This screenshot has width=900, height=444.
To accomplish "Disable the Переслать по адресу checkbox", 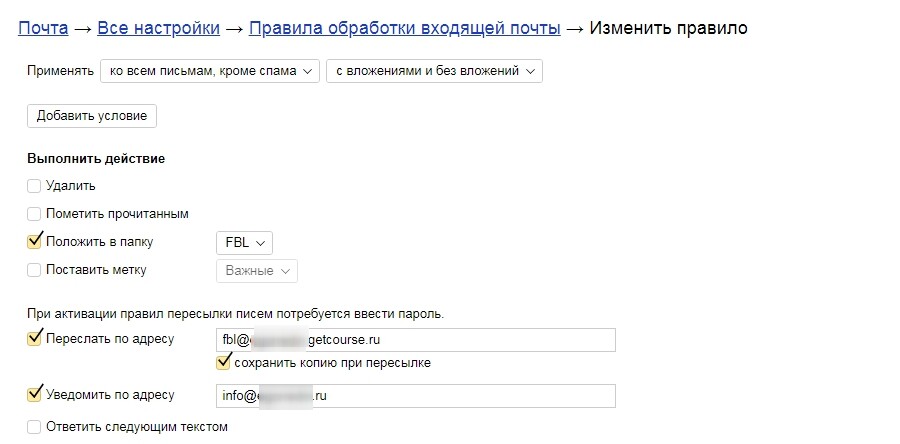I will pyautogui.click(x=35, y=338).
